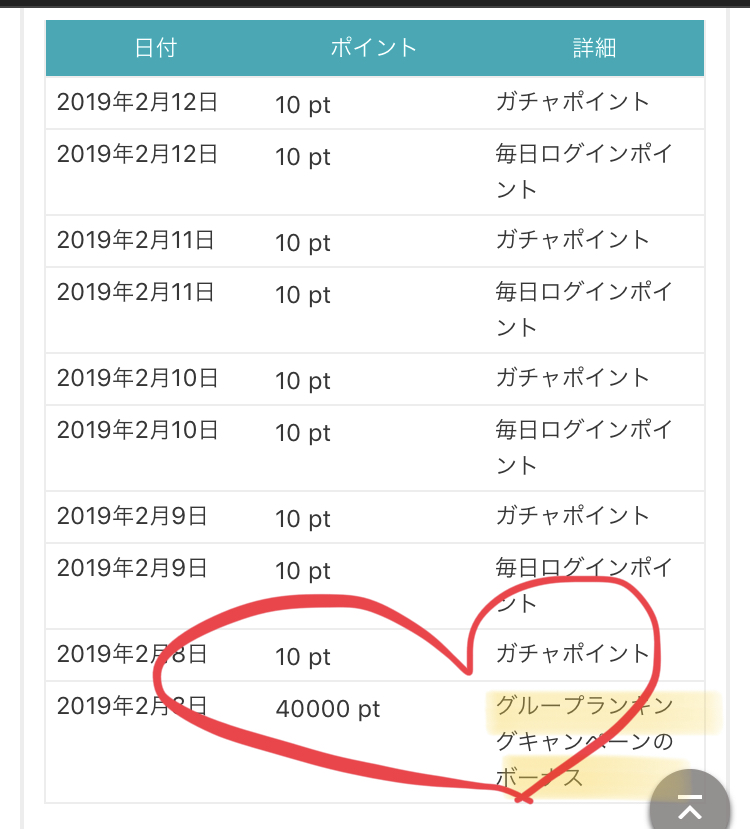Click 10 pt in 2月10日 毎日ログインポイント row
This screenshot has height=829, width=750.
pyautogui.click(x=303, y=433)
